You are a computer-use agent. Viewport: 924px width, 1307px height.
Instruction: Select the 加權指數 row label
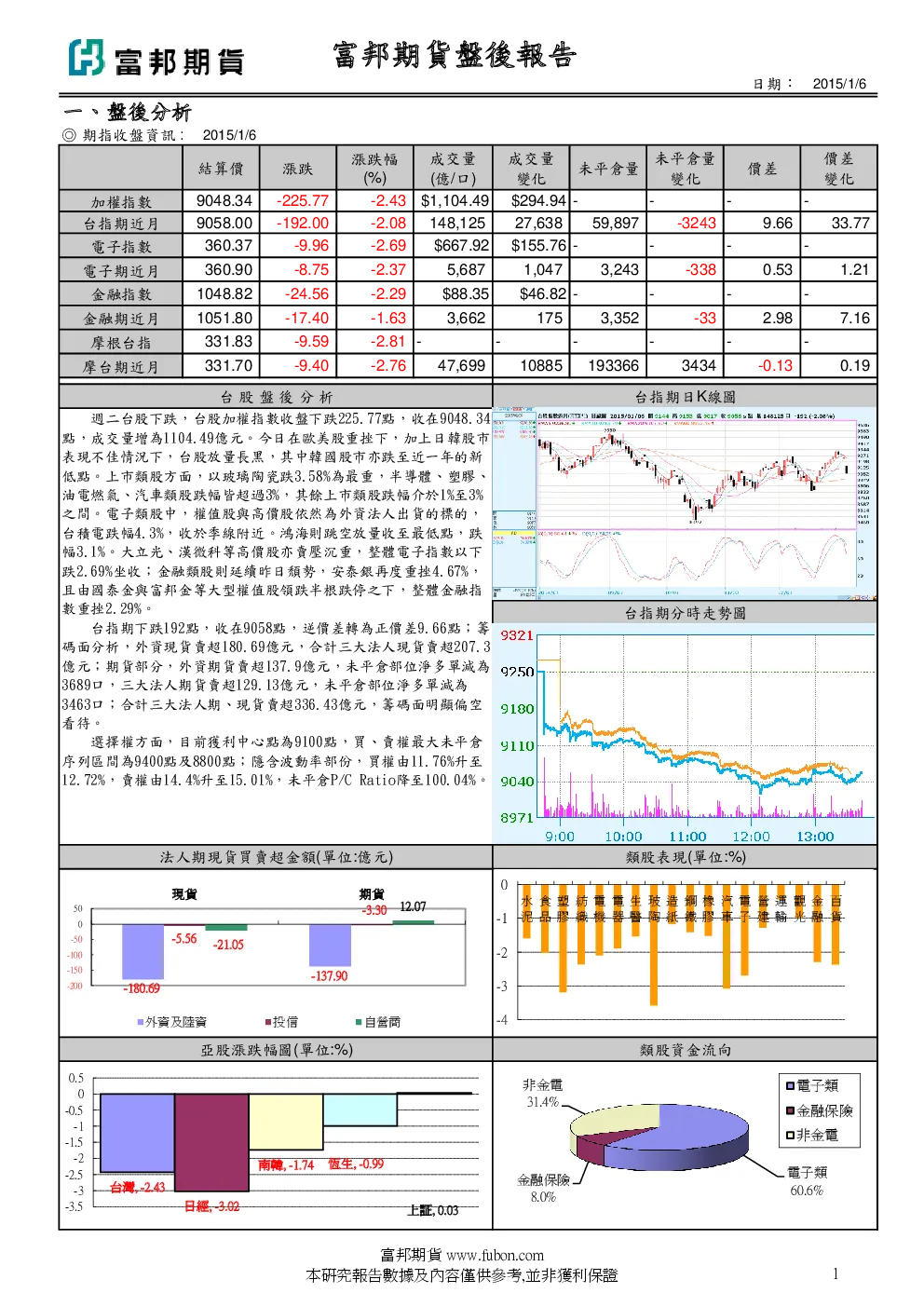121,201
